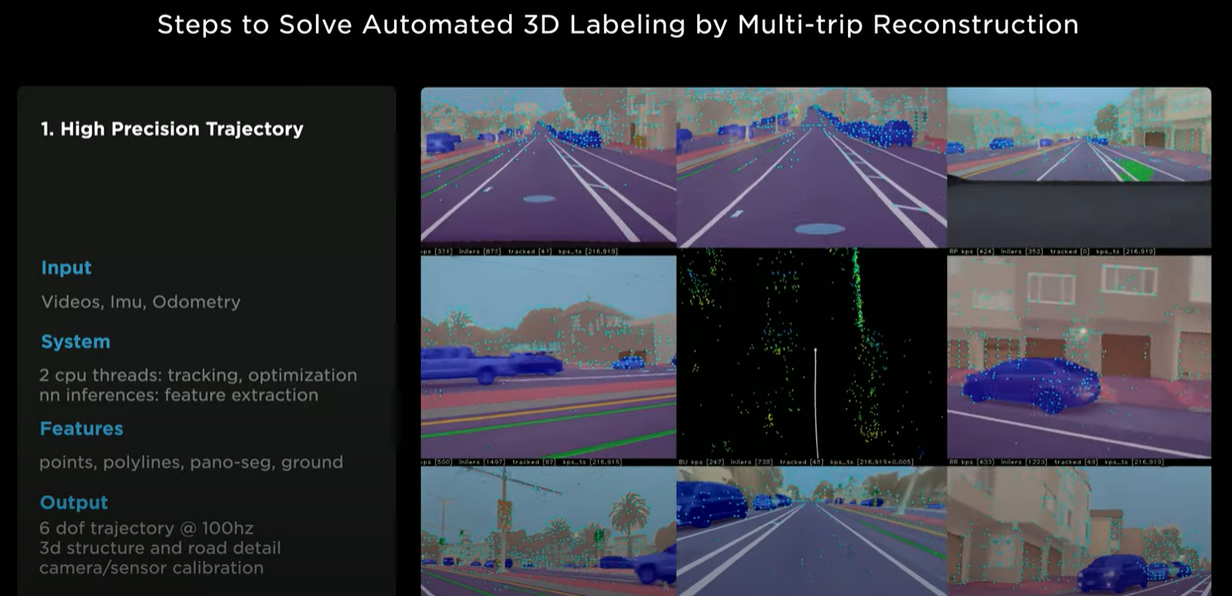Click the Input section heading
Screen dimensions: 1232x596
pos(66,268)
